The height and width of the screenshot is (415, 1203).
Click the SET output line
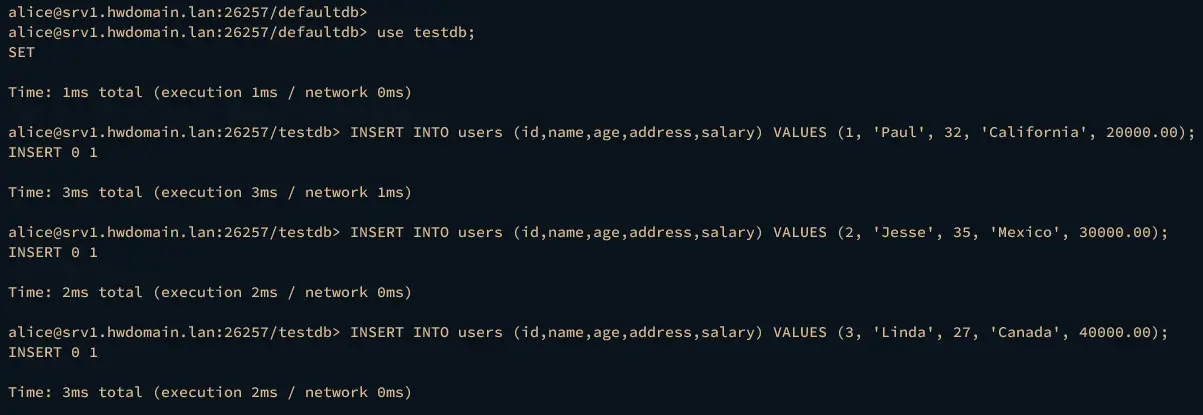pyautogui.click(x=21, y=53)
